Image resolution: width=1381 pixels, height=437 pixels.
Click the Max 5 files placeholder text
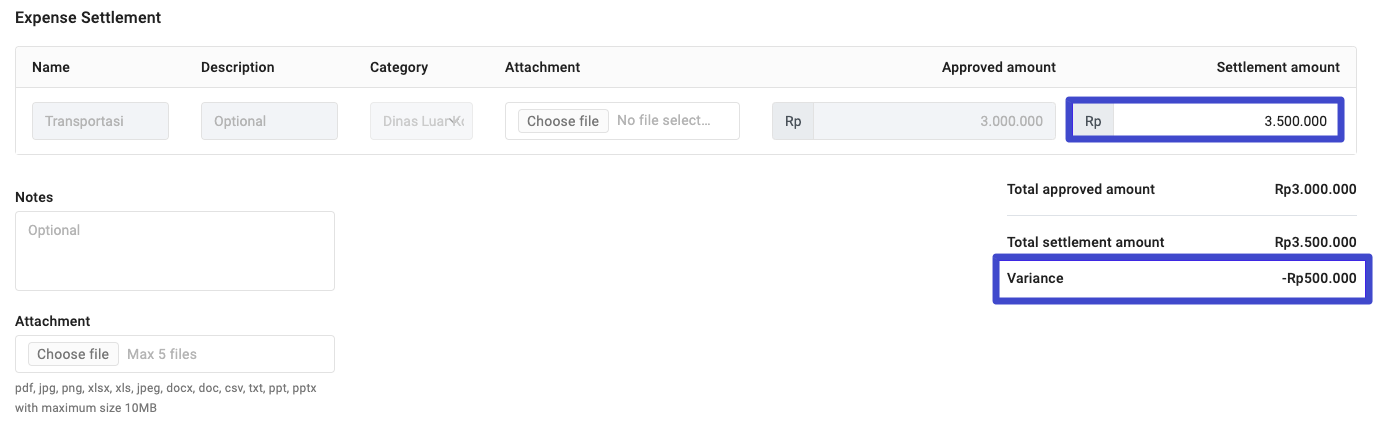[x=162, y=354]
